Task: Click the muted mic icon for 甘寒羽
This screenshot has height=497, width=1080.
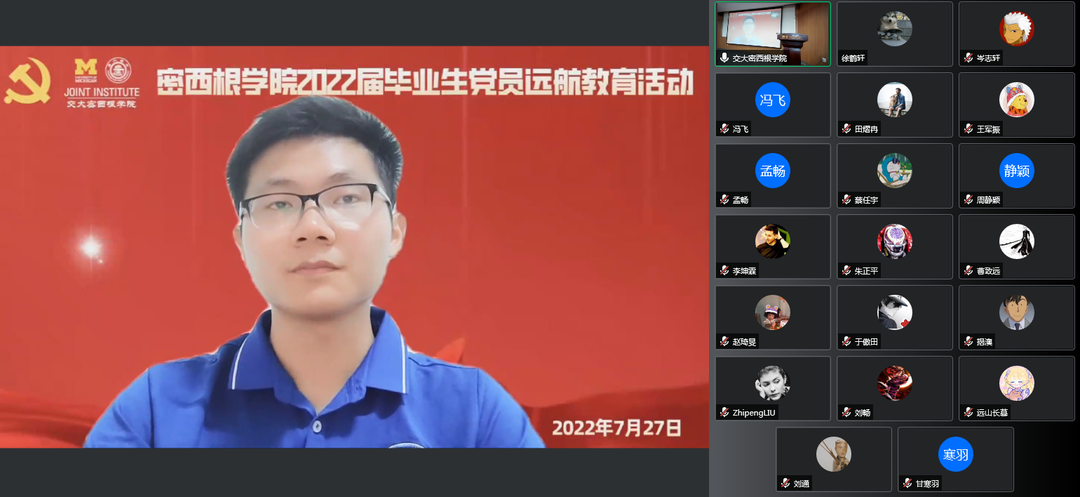Action: pos(907,483)
